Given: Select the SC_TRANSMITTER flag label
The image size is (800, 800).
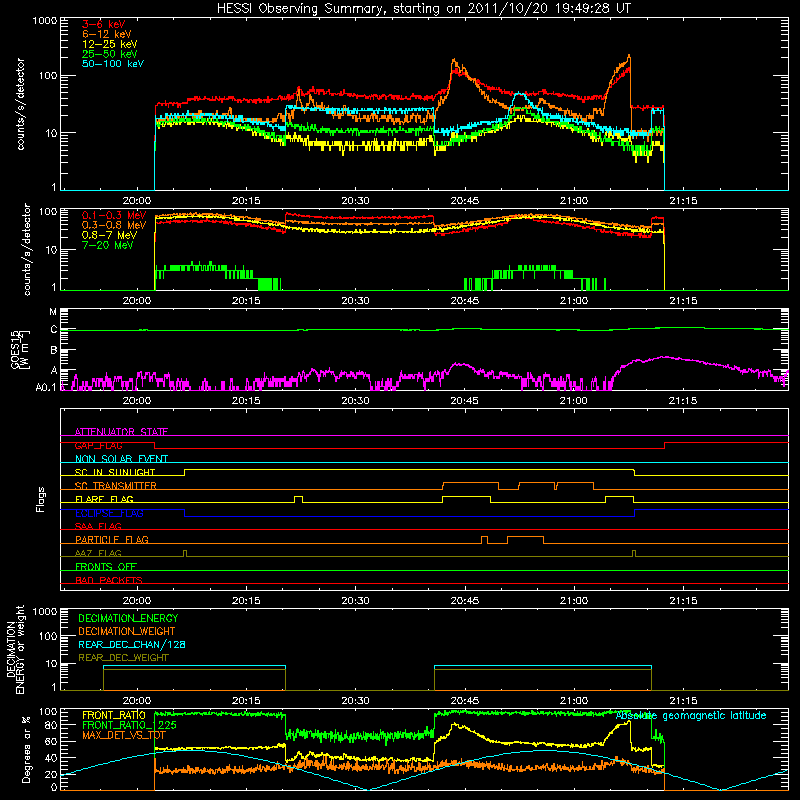Looking at the screenshot, I should coord(116,486).
